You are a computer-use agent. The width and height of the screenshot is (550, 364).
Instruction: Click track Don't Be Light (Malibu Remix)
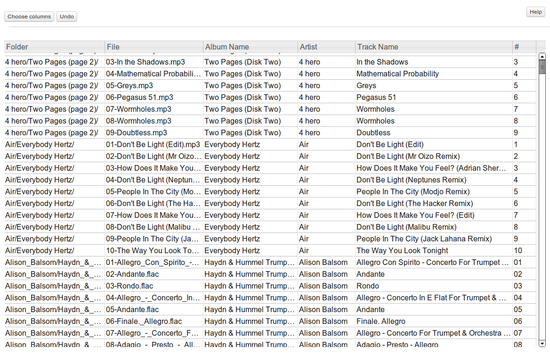click(x=407, y=227)
